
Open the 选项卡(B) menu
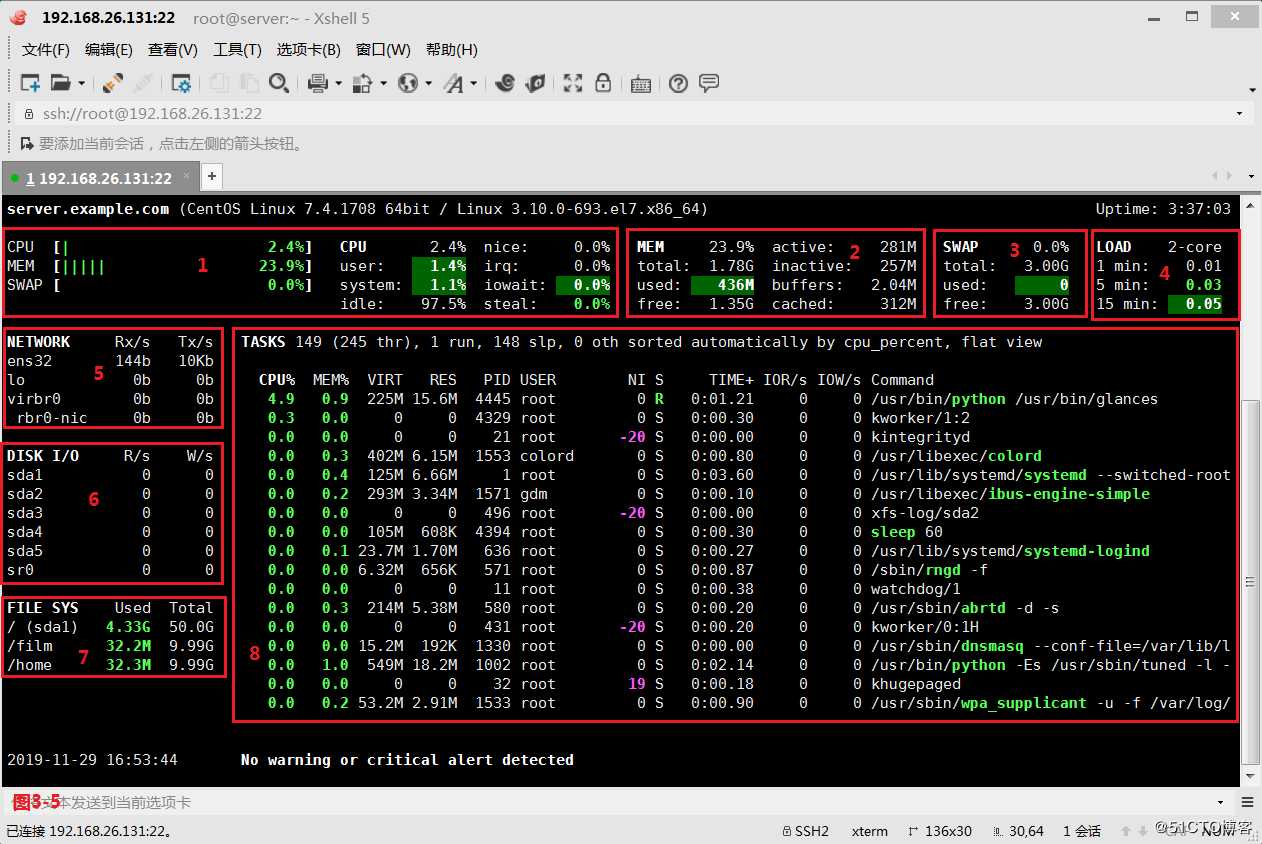tap(309, 50)
